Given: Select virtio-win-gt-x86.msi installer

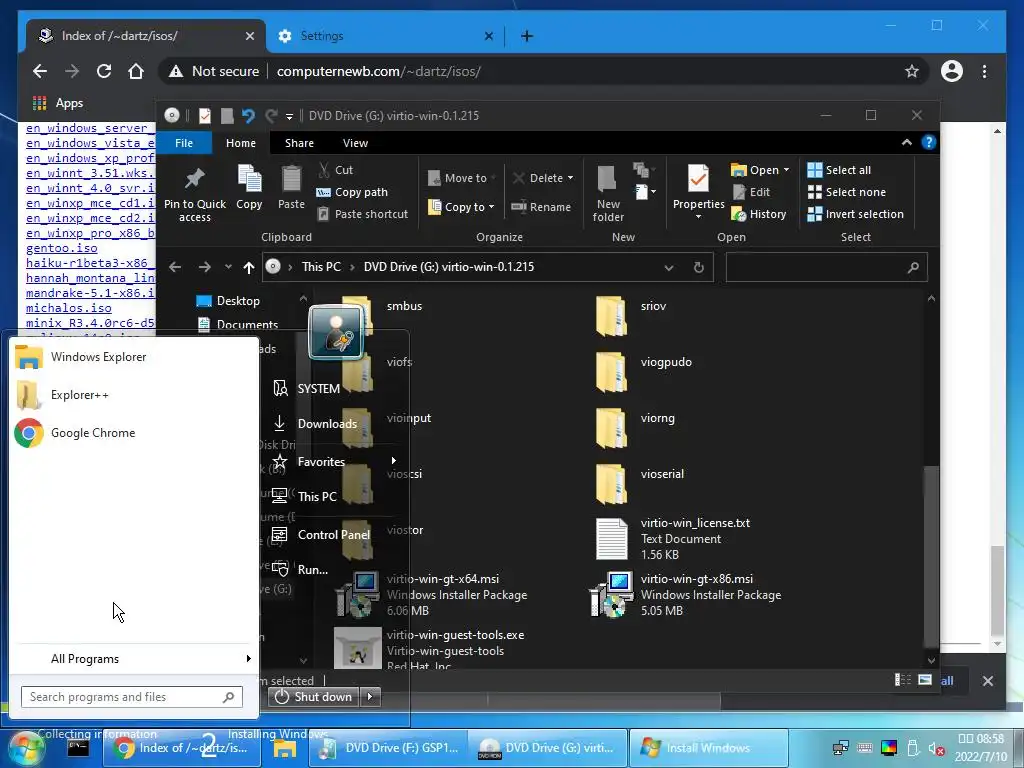Looking at the screenshot, I should click(x=686, y=595).
